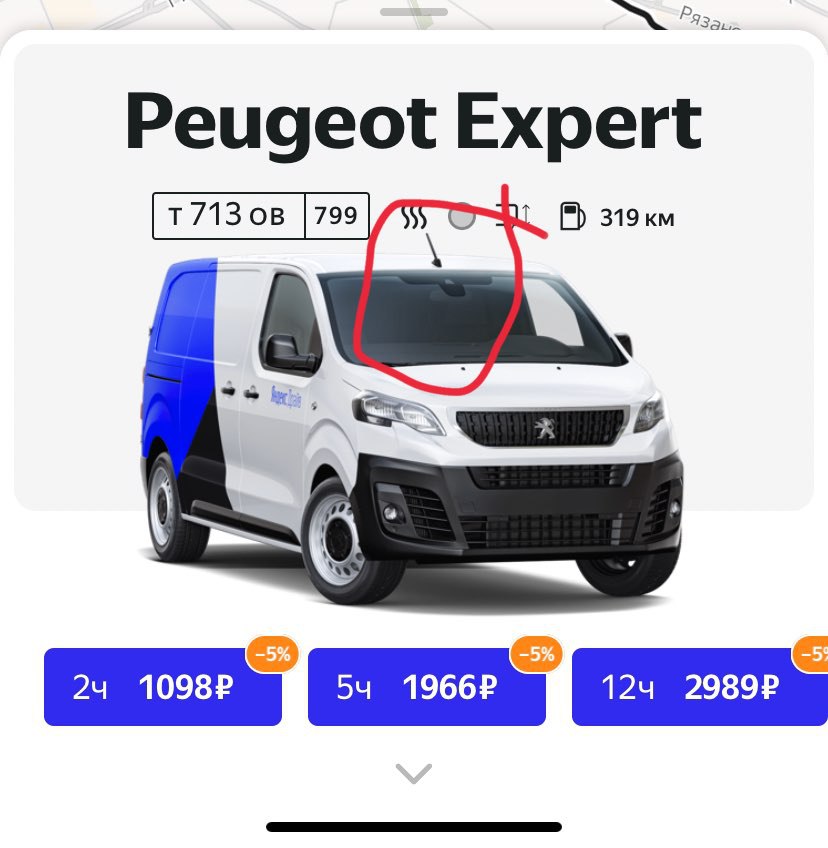The height and width of the screenshot is (848, 828).
Task: Tap the -5% badge on 2ч tariff
Action: pyautogui.click(x=273, y=654)
